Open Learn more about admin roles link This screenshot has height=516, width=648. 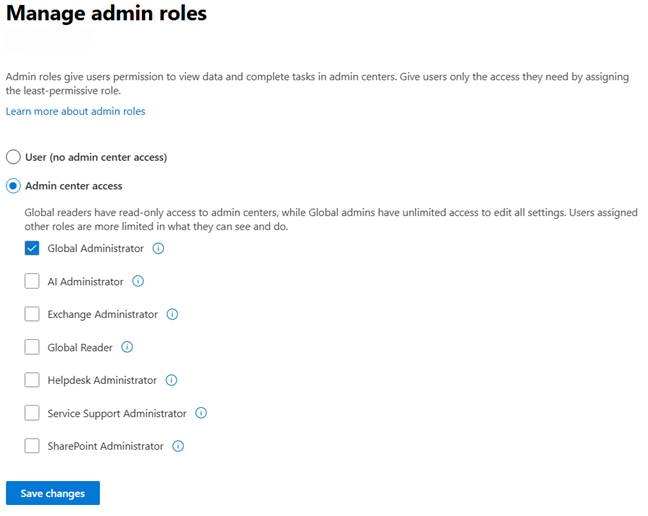76,112
